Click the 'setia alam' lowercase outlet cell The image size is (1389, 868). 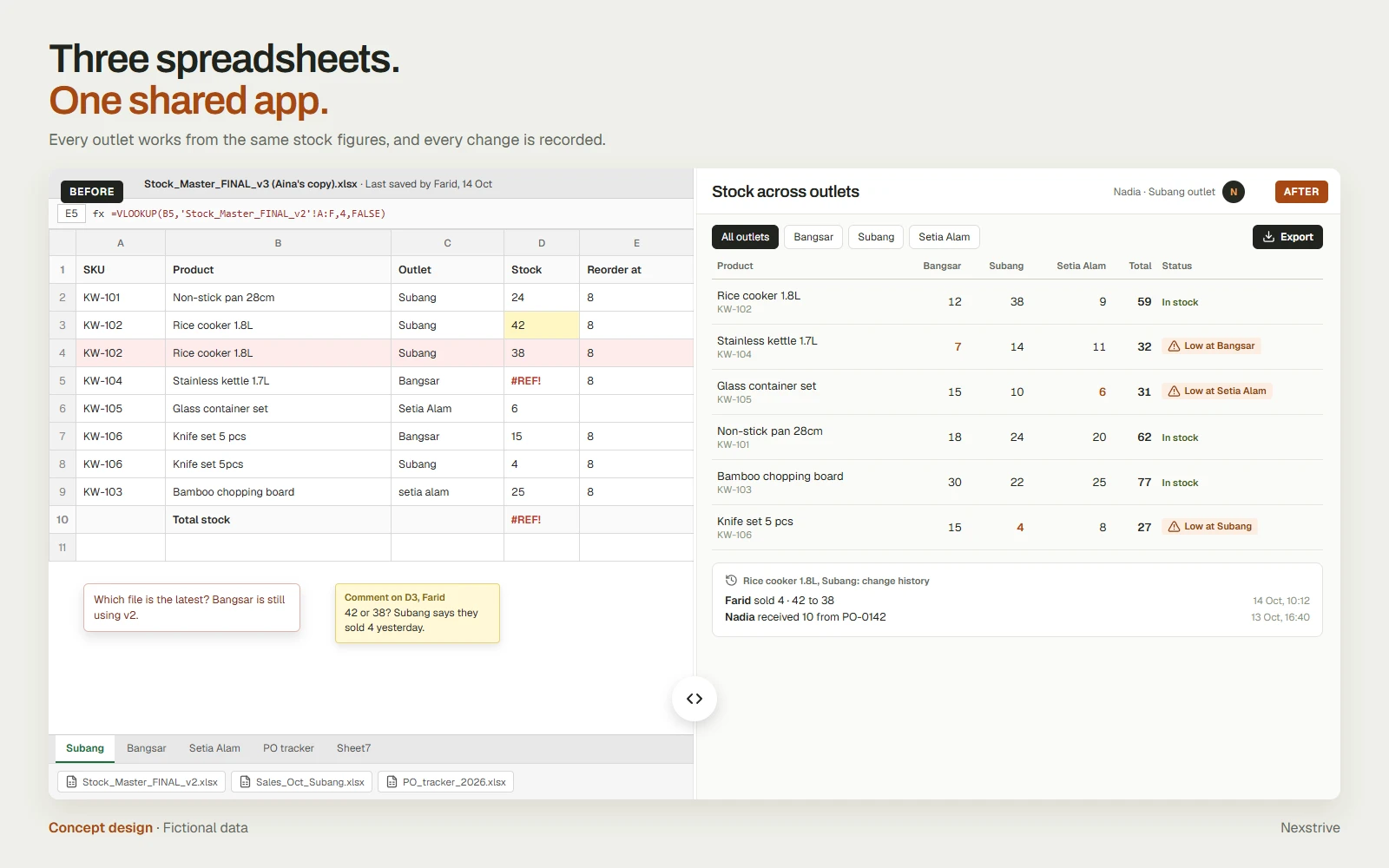(x=447, y=492)
